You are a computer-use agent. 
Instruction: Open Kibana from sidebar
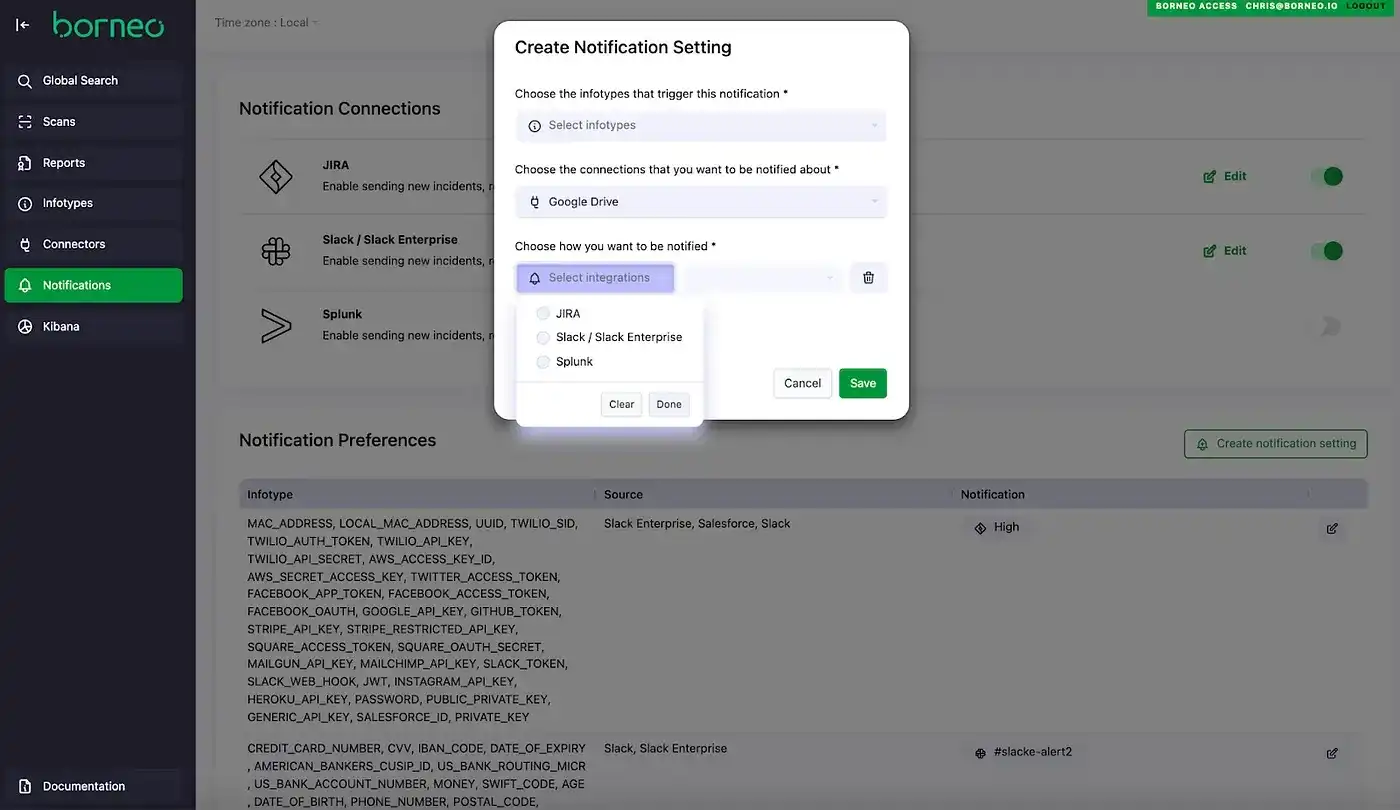(94, 327)
